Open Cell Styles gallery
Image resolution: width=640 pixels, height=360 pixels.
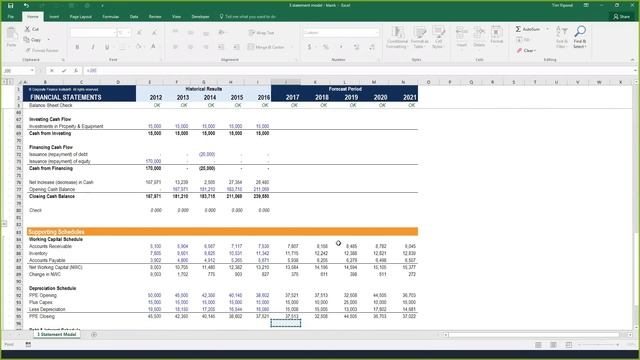coord(438,38)
